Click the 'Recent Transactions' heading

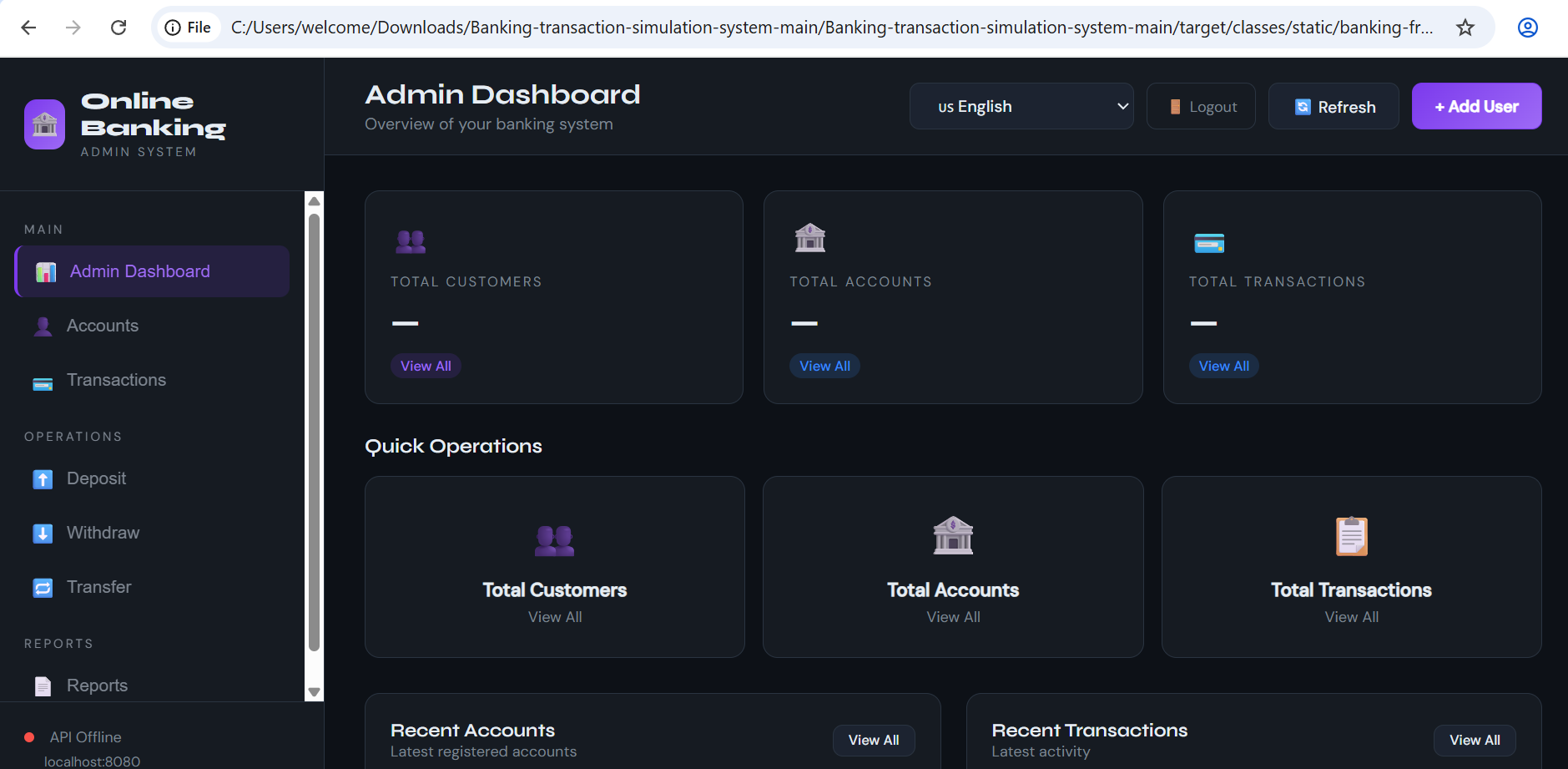tap(1089, 730)
